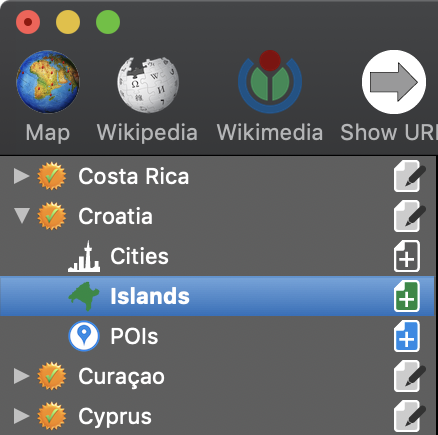The height and width of the screenshot is (435, 438).
Task: Click the Show URL arrow icon
Action: tap(394, 82)
